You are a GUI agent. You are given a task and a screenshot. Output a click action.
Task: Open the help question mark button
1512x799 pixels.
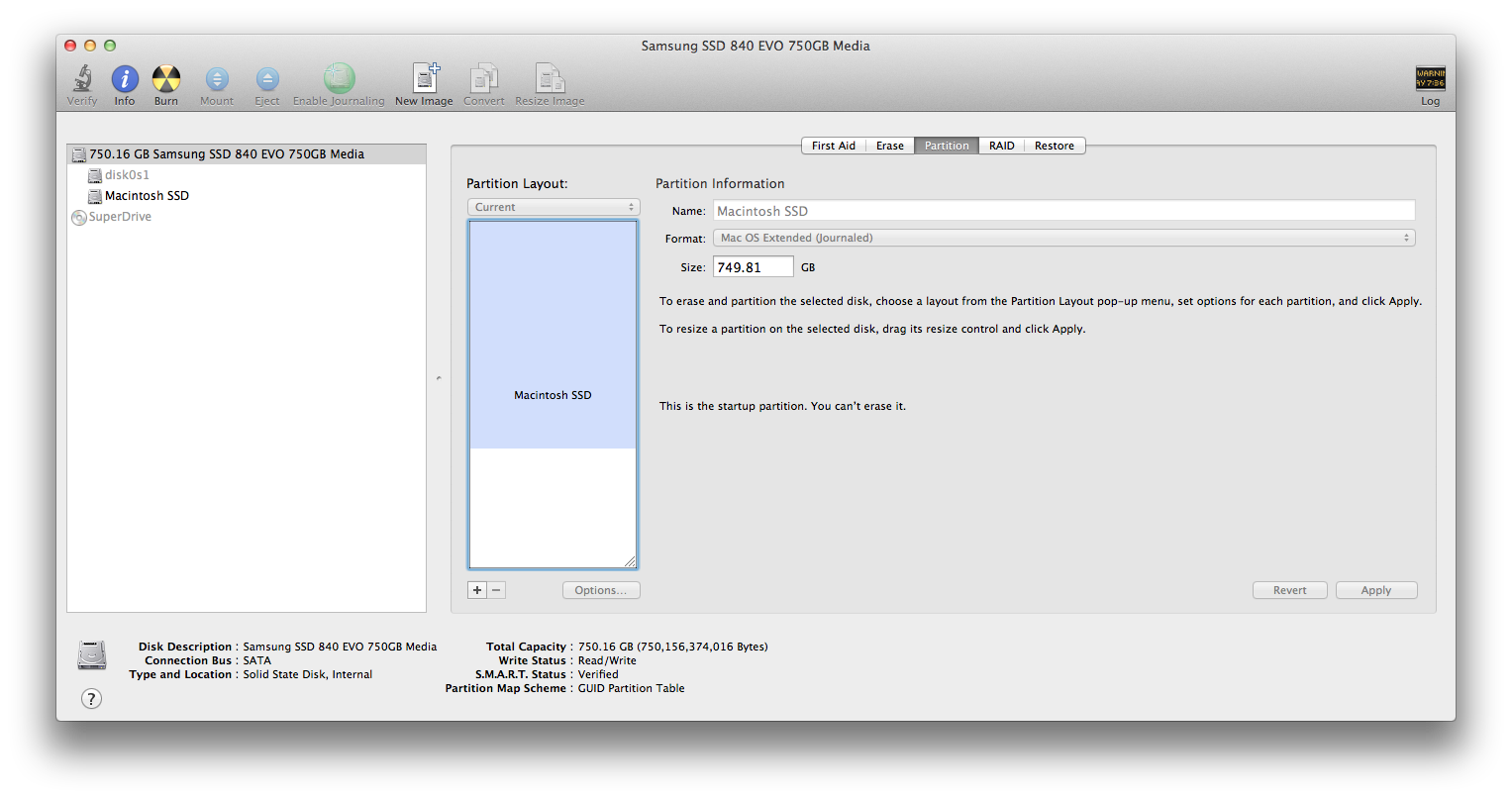[x=91, y=699]
